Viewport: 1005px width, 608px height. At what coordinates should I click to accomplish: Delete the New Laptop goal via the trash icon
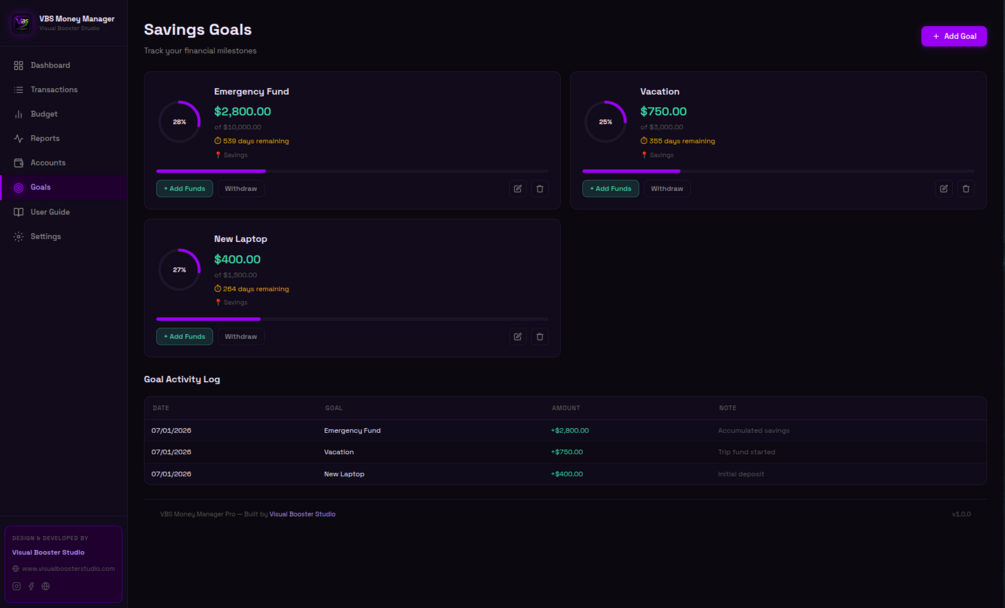point(540,336)
